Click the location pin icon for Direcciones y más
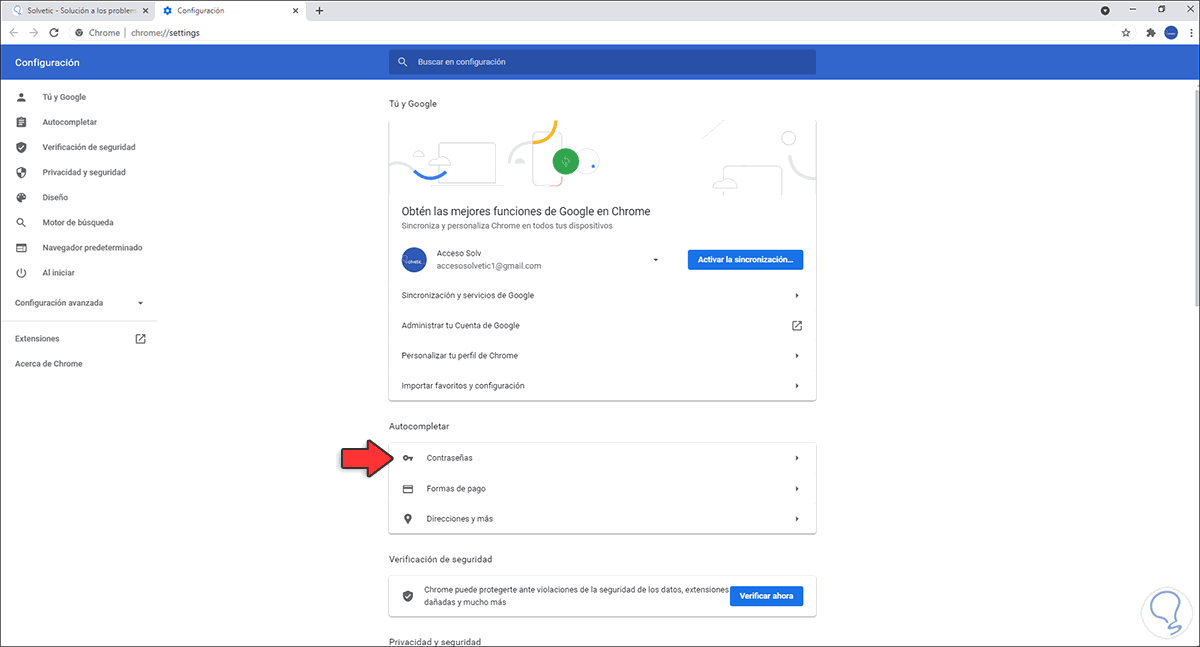 point(407,519)
